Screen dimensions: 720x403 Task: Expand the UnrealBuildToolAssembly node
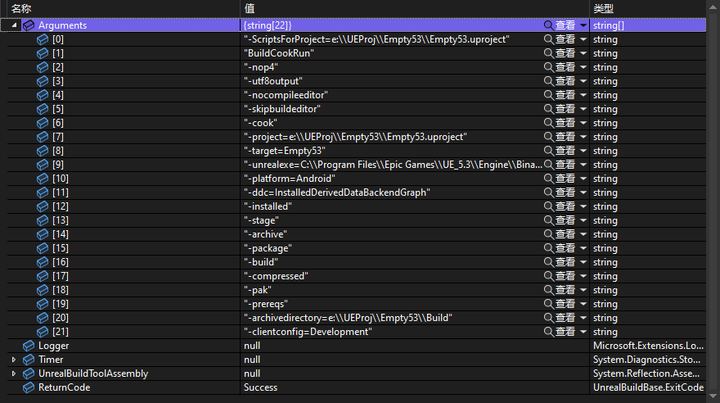[13, 373]
